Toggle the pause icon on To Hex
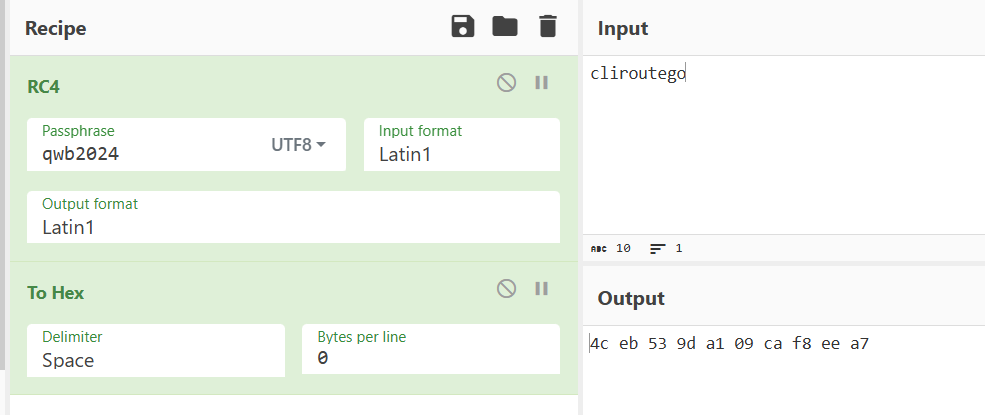Screen dimensions: 985x415 (542, 289)
